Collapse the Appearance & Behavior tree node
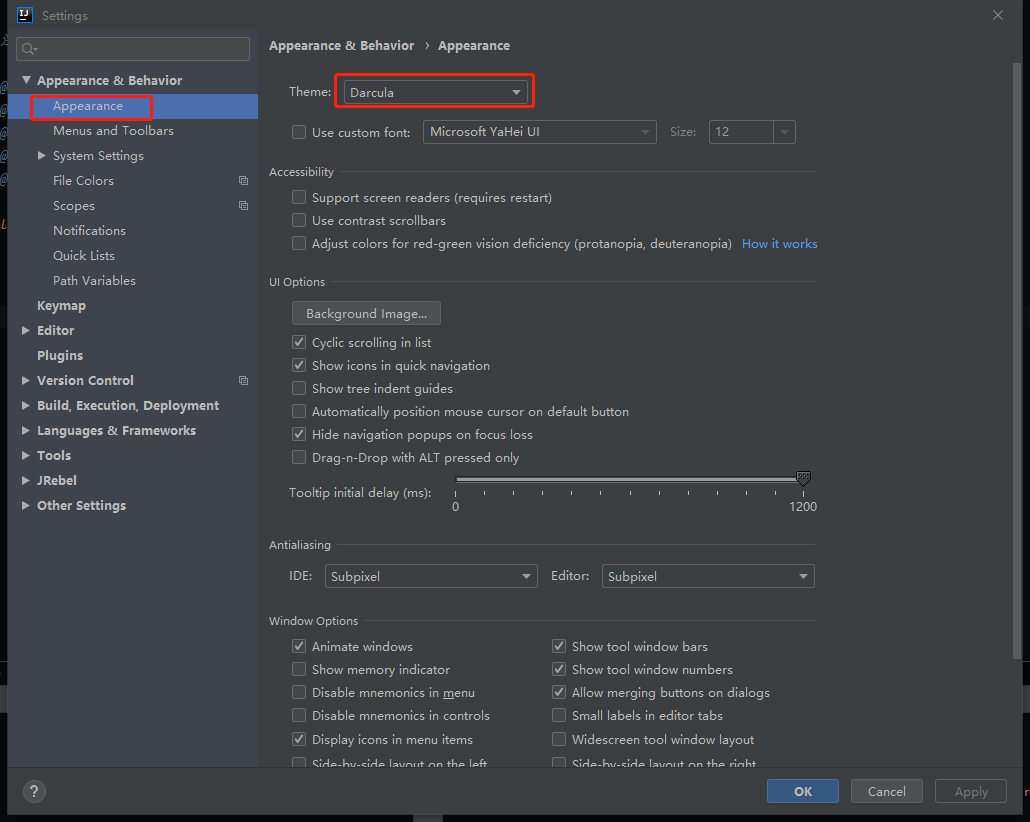1030x822 pixels. click(x=26, y=80)
